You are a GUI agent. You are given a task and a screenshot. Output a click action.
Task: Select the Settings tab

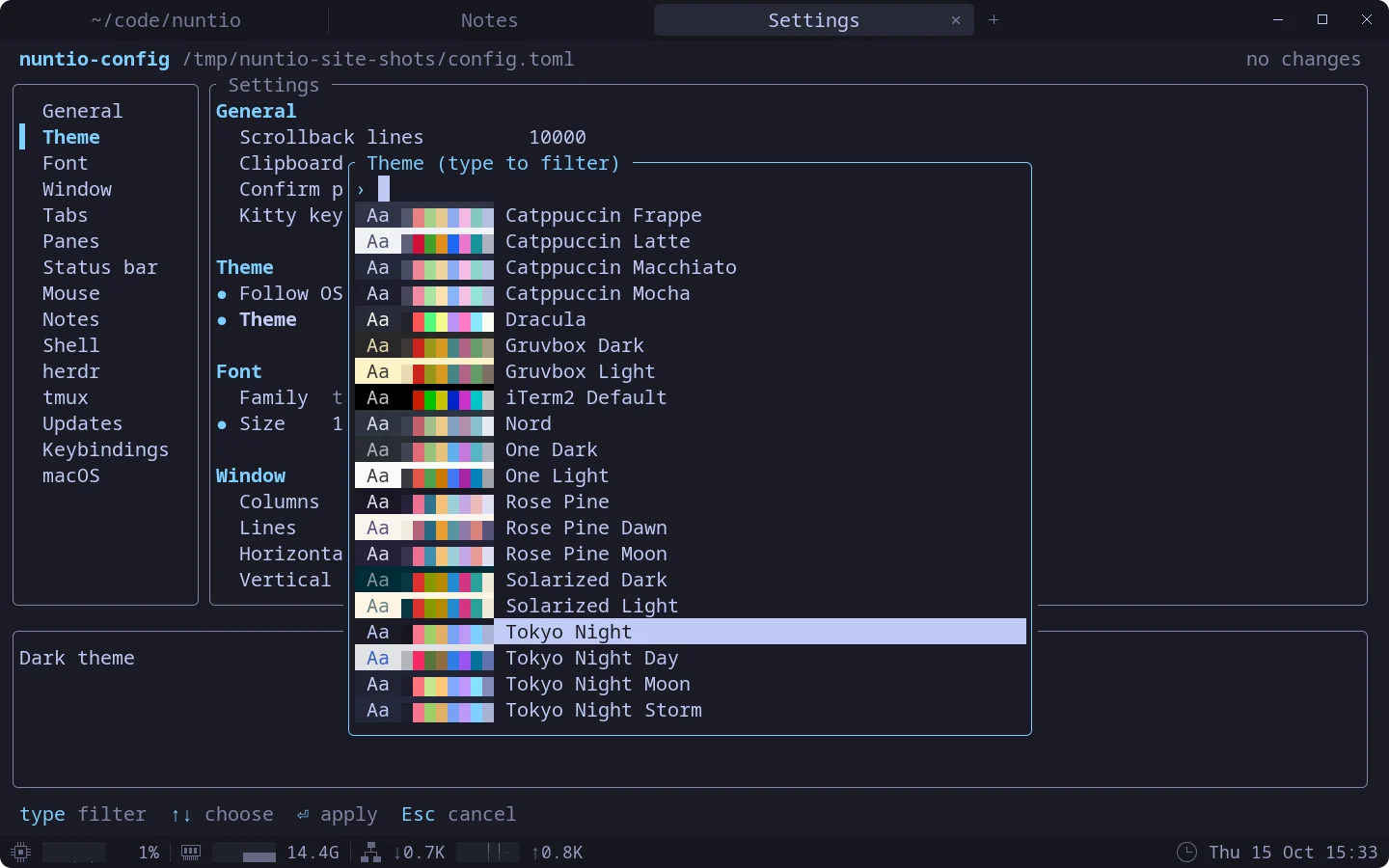tap(813, 20)
